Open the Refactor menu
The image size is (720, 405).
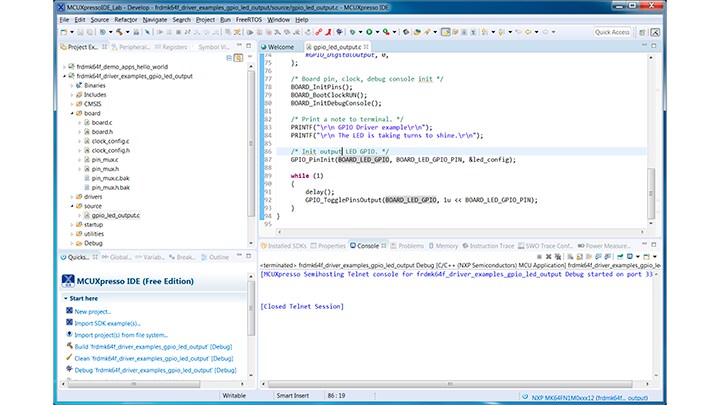pyautogui.click(x=125, y=19)
